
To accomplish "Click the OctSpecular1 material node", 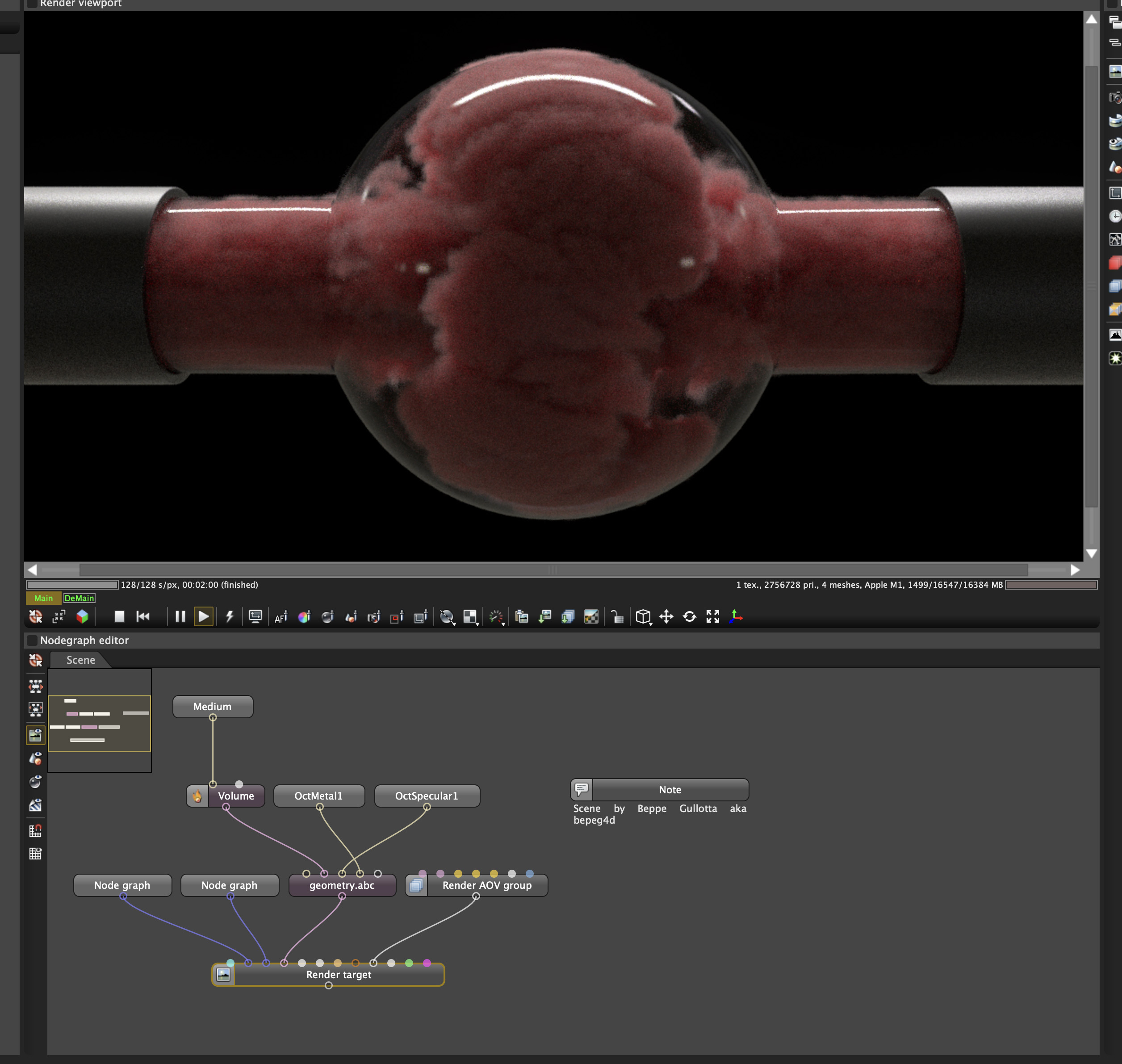I will [427, 796].
